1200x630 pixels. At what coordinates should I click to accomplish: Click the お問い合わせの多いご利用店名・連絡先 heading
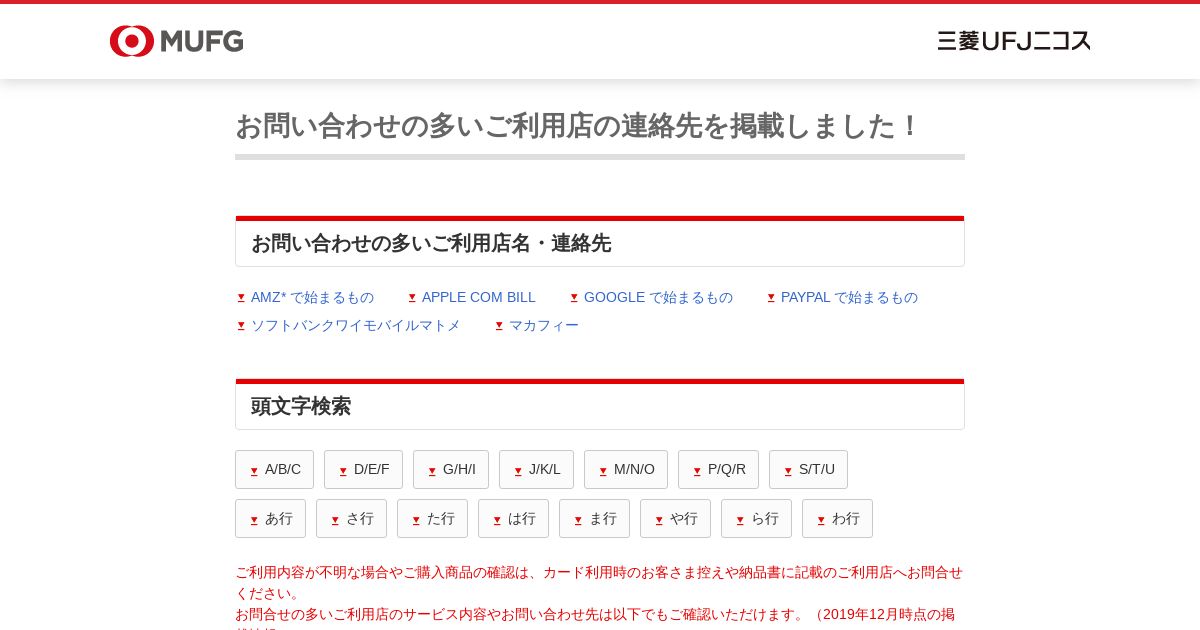tap(431, 243)
